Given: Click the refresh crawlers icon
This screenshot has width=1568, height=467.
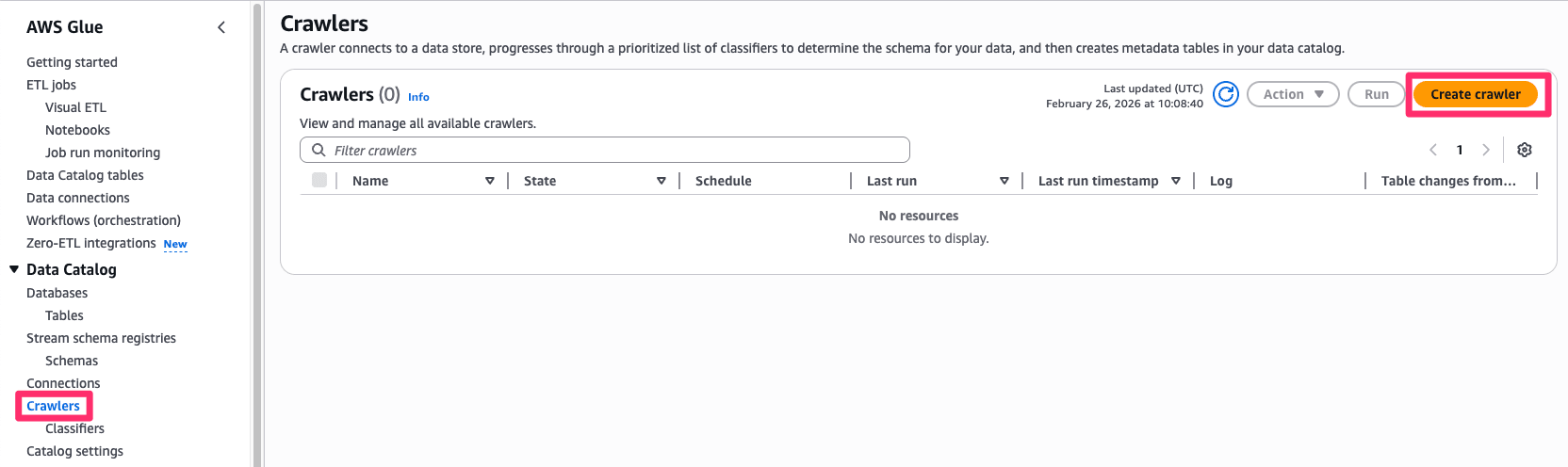Looking at the screenshot, I should click(x=1225, y=94).
